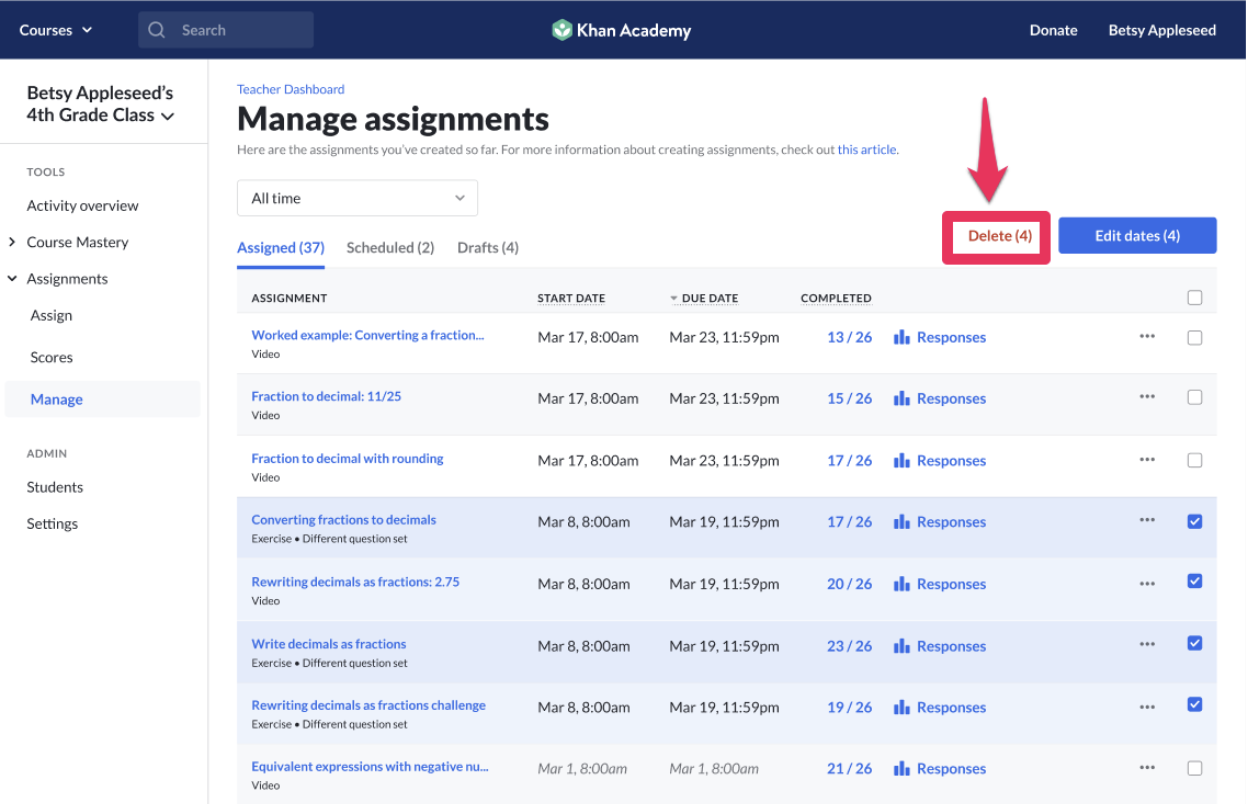
Task: Click bar chart icon for Rewriting decimals as fractions: 2.75
Action: click(x=902, y=583)
